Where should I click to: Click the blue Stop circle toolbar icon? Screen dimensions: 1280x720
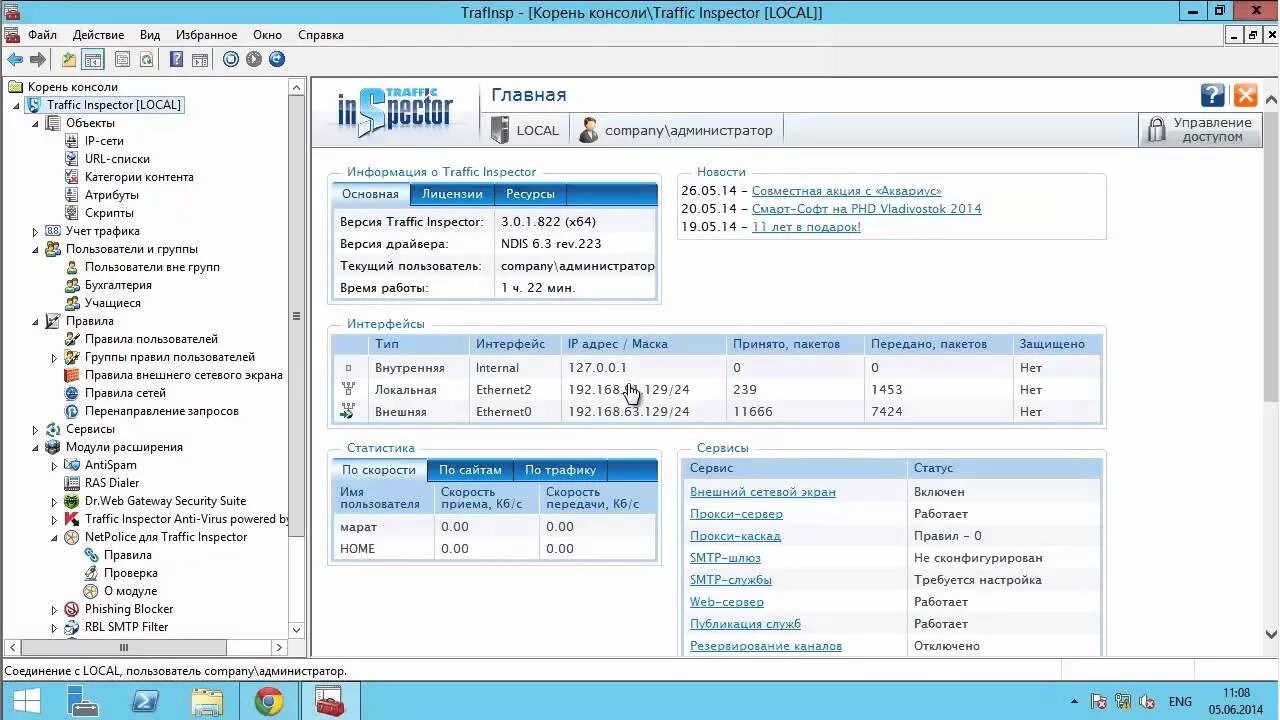point(231,60)
